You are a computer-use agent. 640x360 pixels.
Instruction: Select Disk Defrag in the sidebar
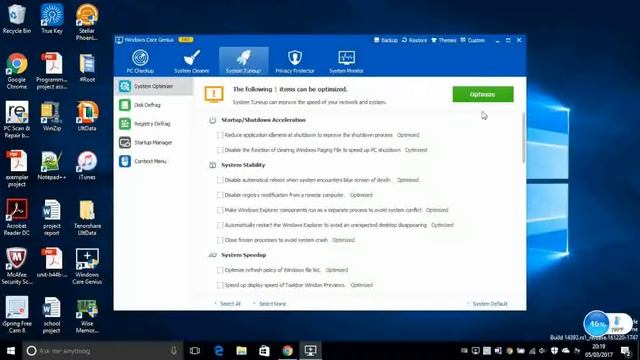pyautogui.click(x=153, y=105)
